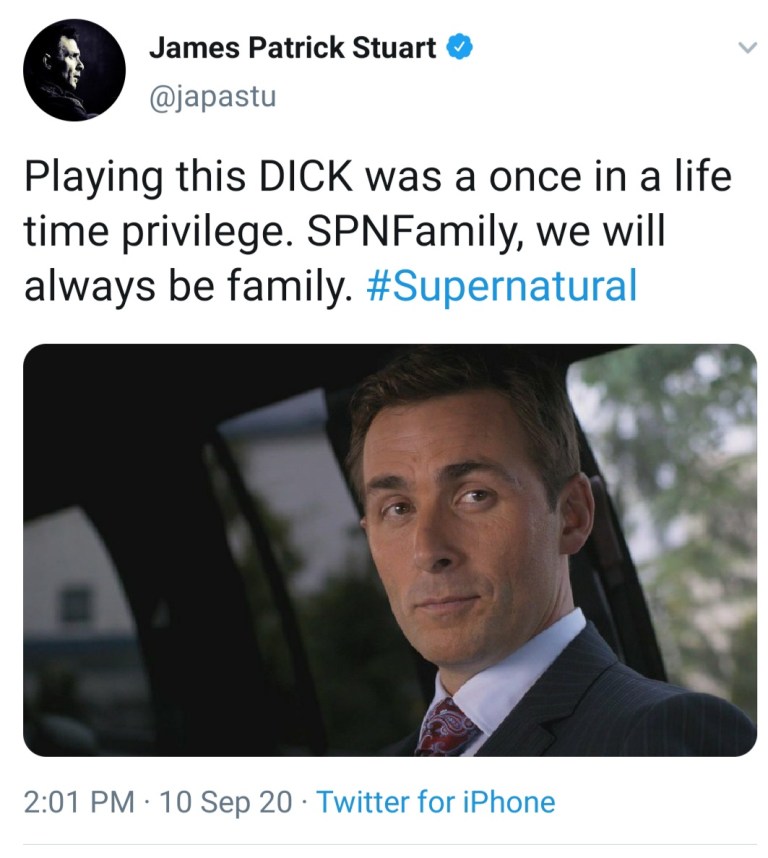This screenshot has width=768, height=858.
Task: Click the word DICK in the tweet
Action: 306,177
